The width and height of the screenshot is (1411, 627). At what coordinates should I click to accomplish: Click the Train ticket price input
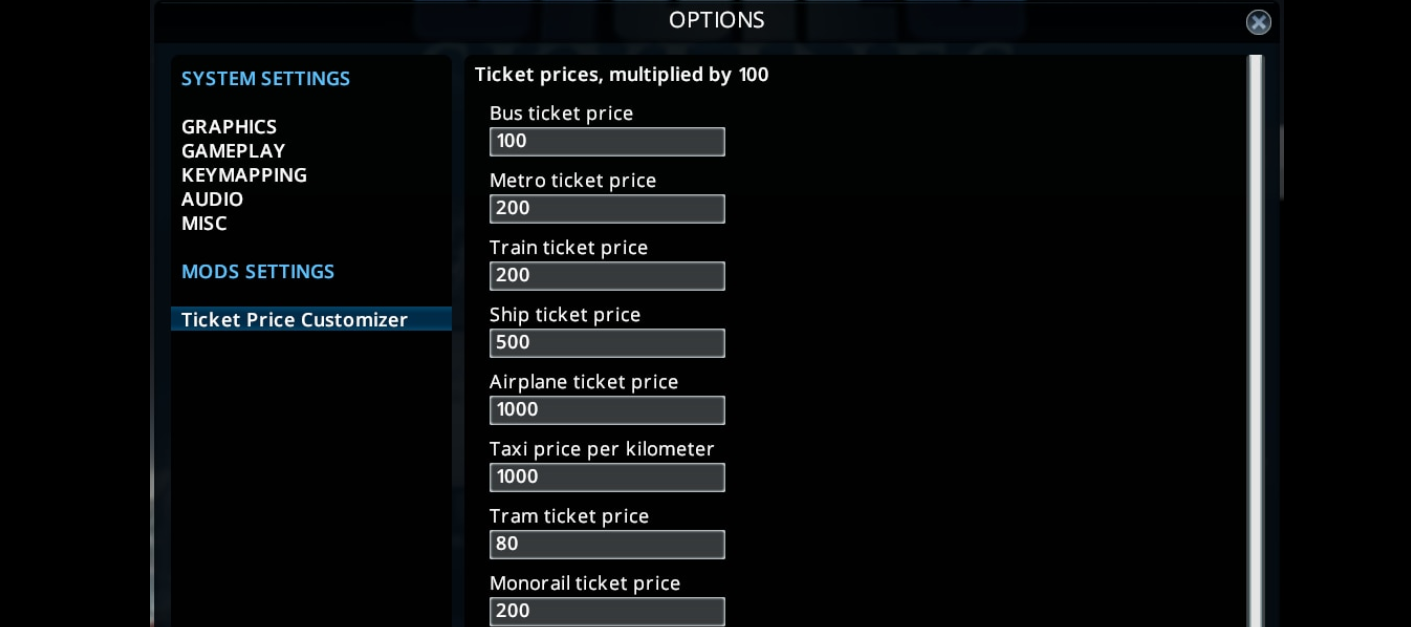coord(607,275)
